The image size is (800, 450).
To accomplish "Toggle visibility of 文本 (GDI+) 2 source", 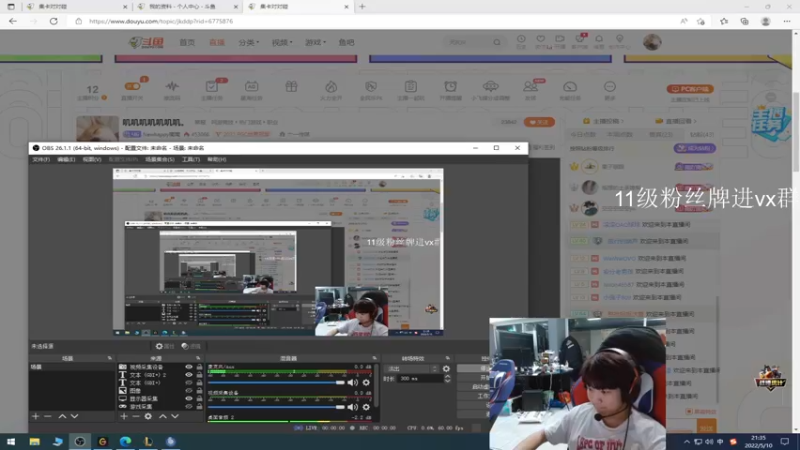I will 189,374.
